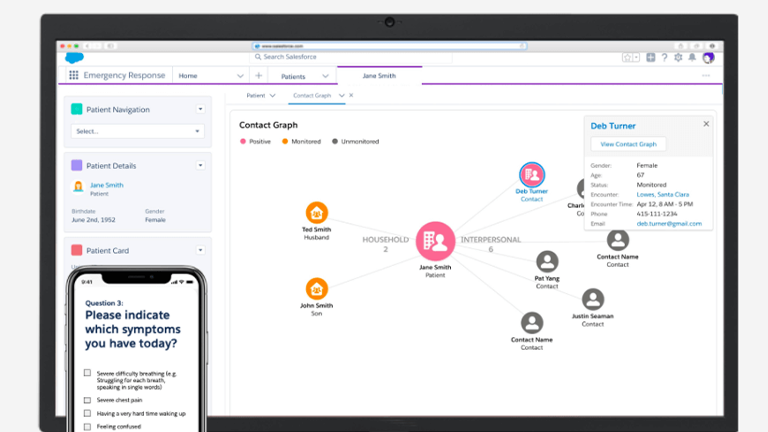Expand the Patient Navigation panel menu
768x432 pixels.
(x=200, y=109)
